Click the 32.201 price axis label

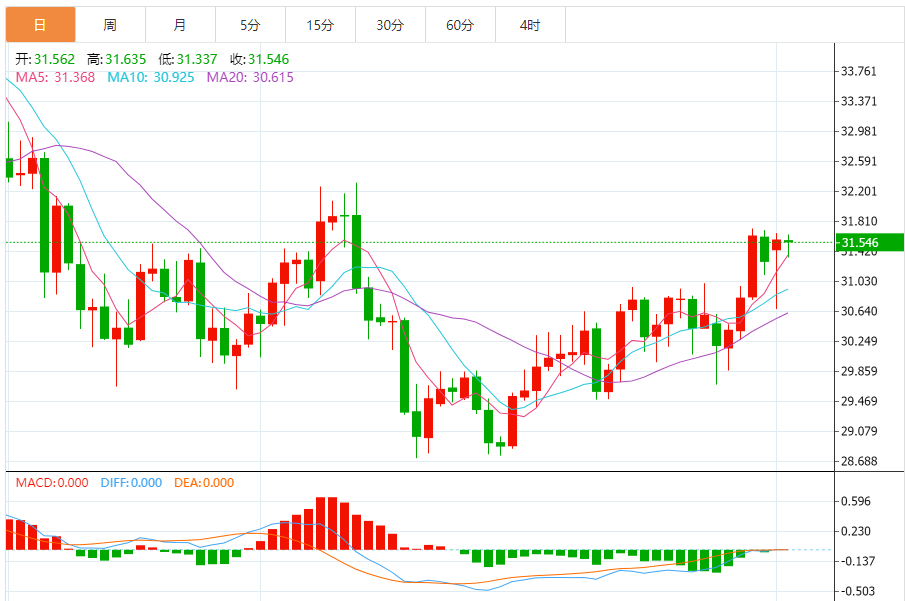coord(858,192)
